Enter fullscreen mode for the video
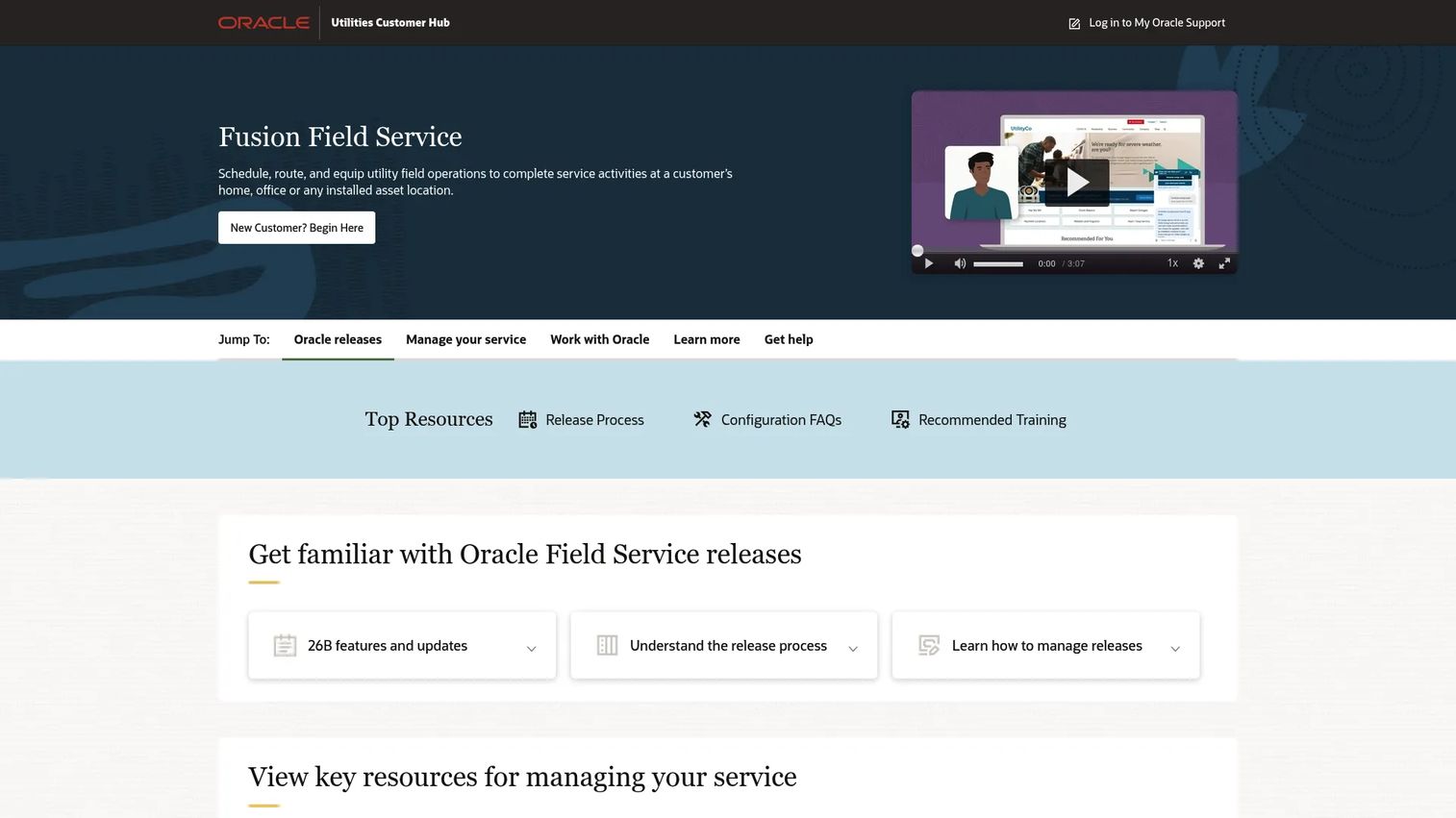This screenshot has width=1456, height=818. [1224, 263]
